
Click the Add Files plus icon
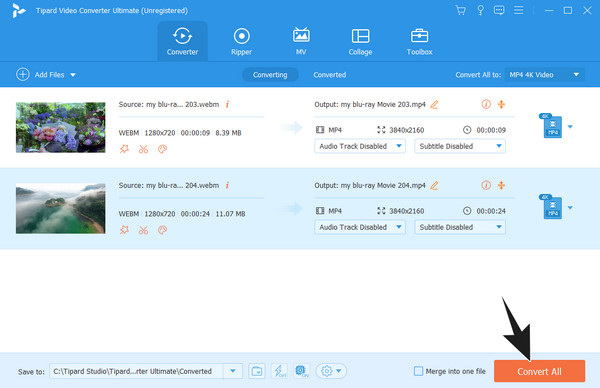(23, 74)
